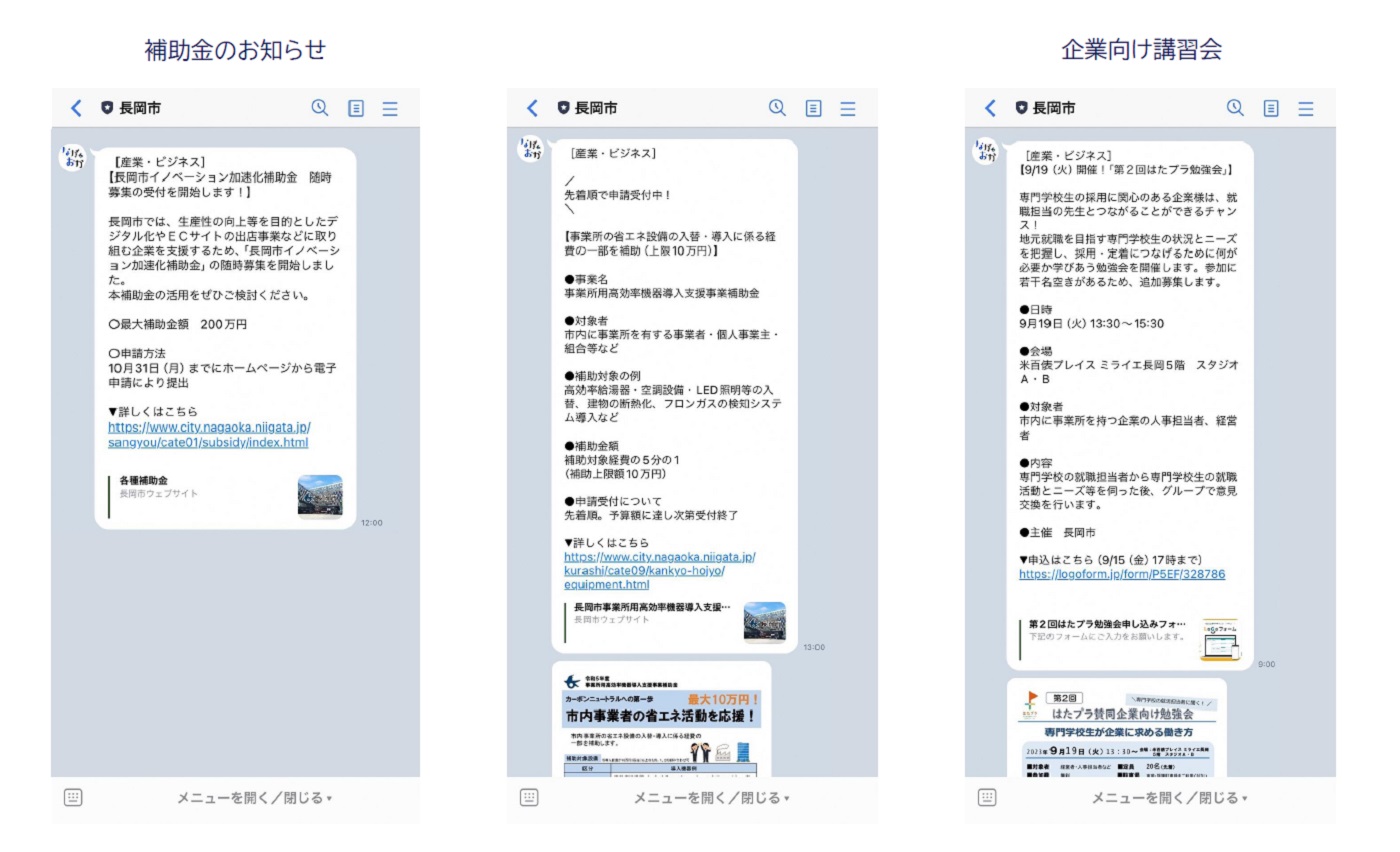Select ●主催 長岡市 text
The image size is (1400, 852).
coord(1057,533)
